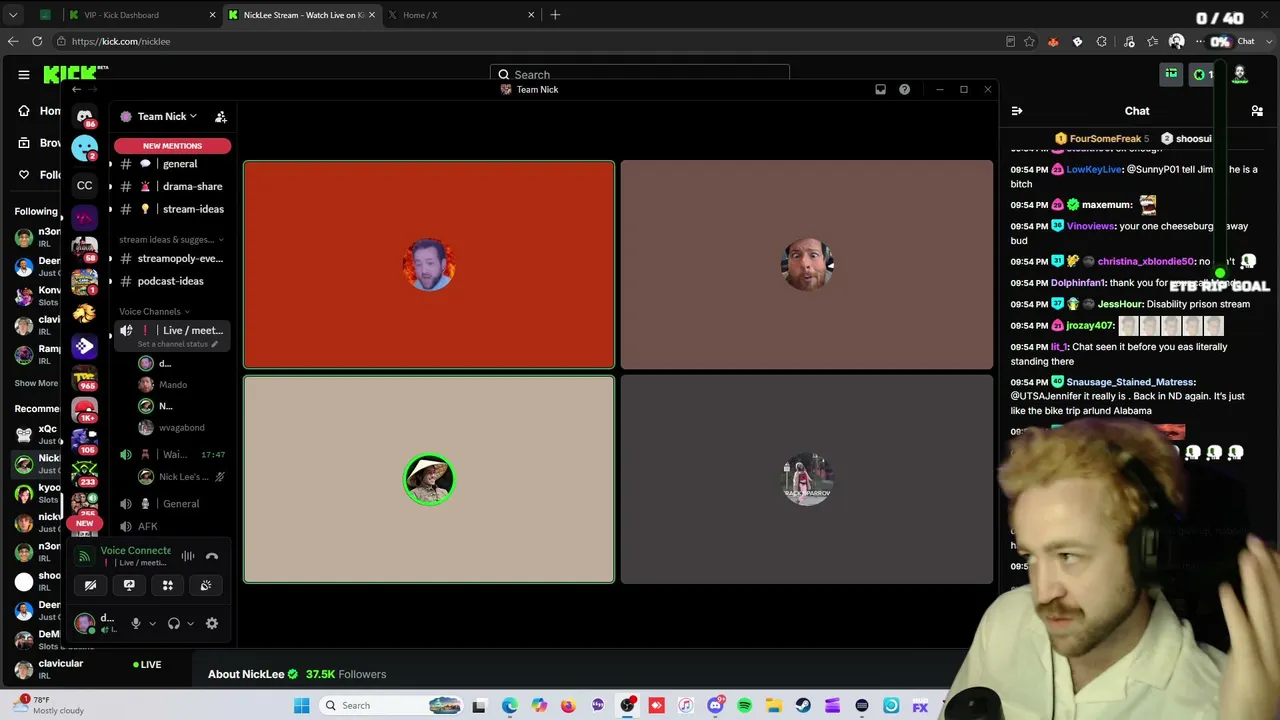Navigate back in the browser

12,41
